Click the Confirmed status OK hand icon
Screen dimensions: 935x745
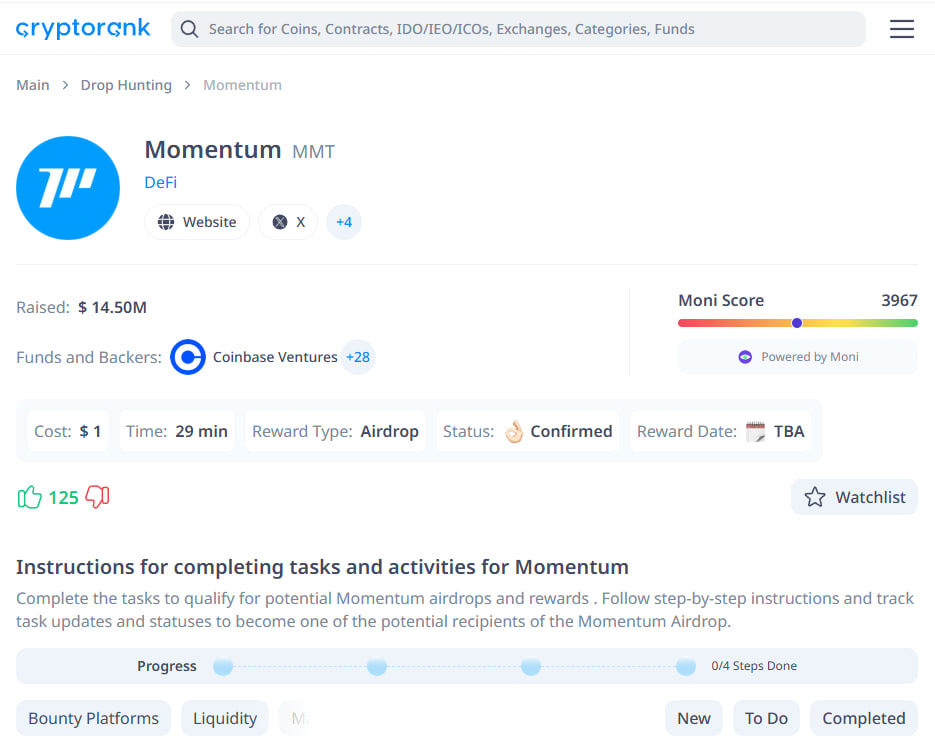click(513, 431)
